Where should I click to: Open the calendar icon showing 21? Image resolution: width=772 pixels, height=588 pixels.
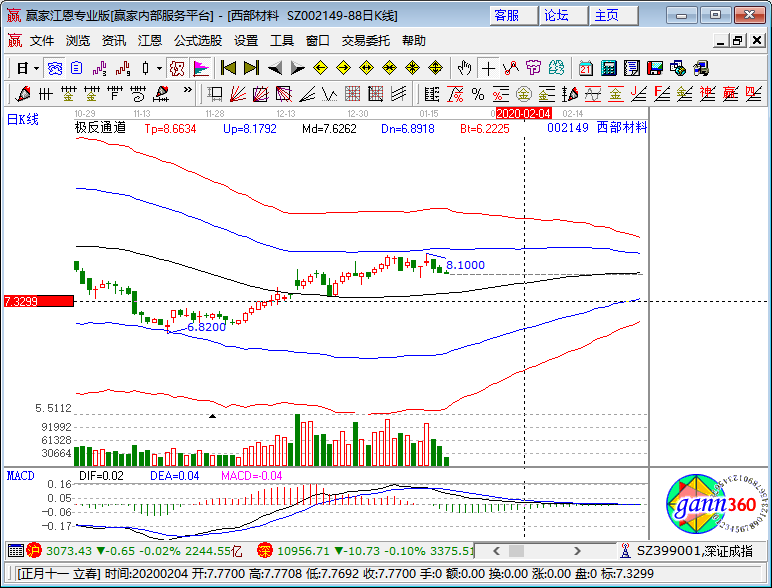coord(585,68)
